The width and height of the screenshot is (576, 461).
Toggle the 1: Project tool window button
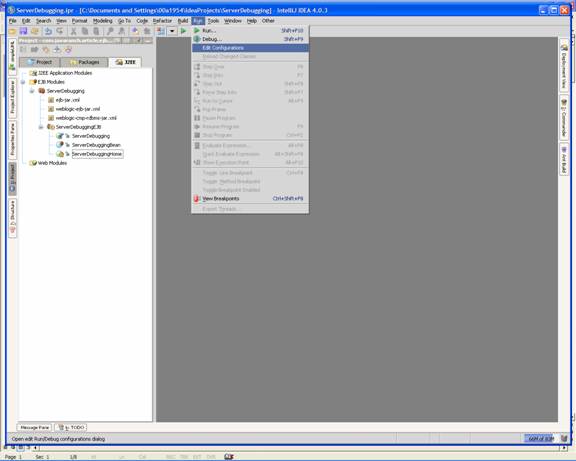[x=12, y=179]
